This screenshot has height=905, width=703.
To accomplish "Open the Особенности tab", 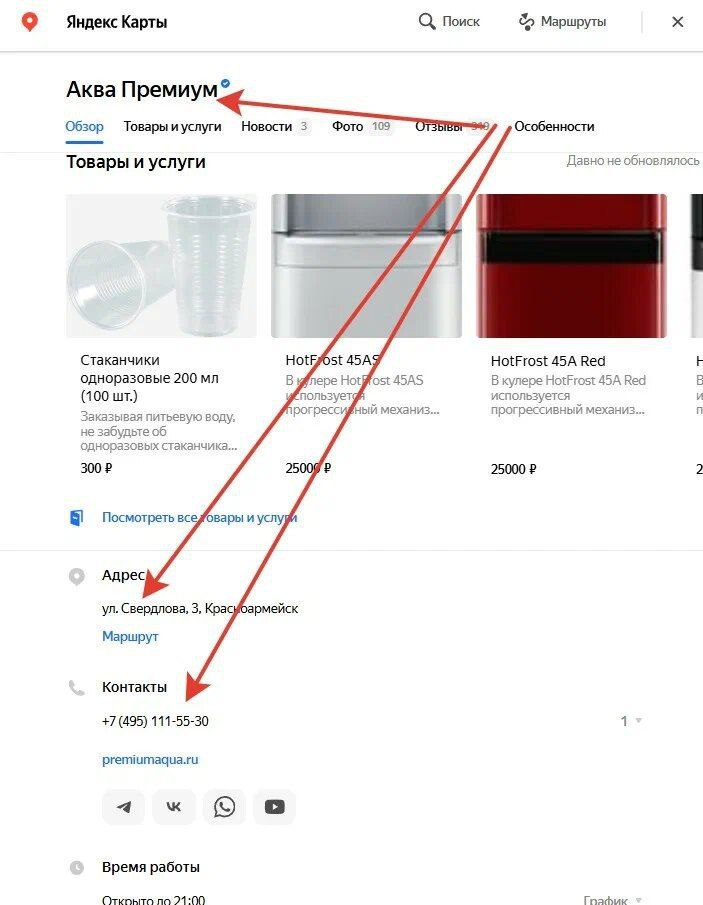I will 554,126.
